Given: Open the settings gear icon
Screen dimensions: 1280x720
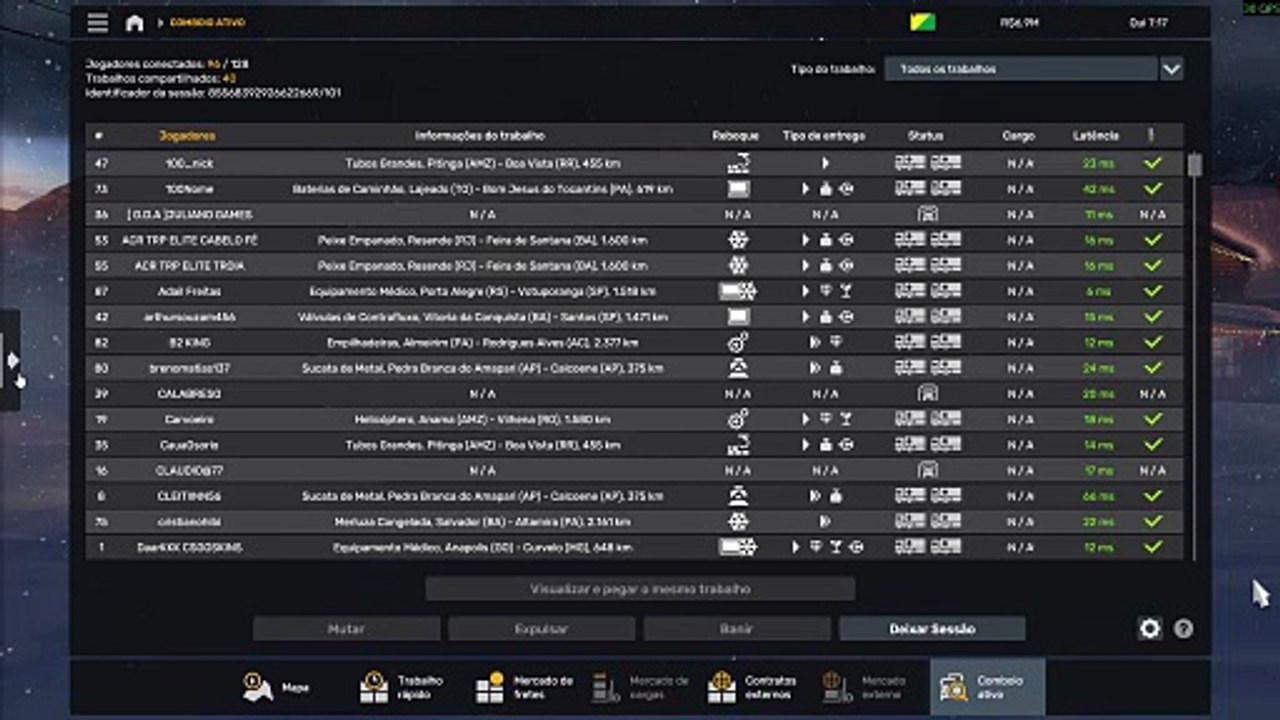Looking at the screenshot, I should (1150, 628).
